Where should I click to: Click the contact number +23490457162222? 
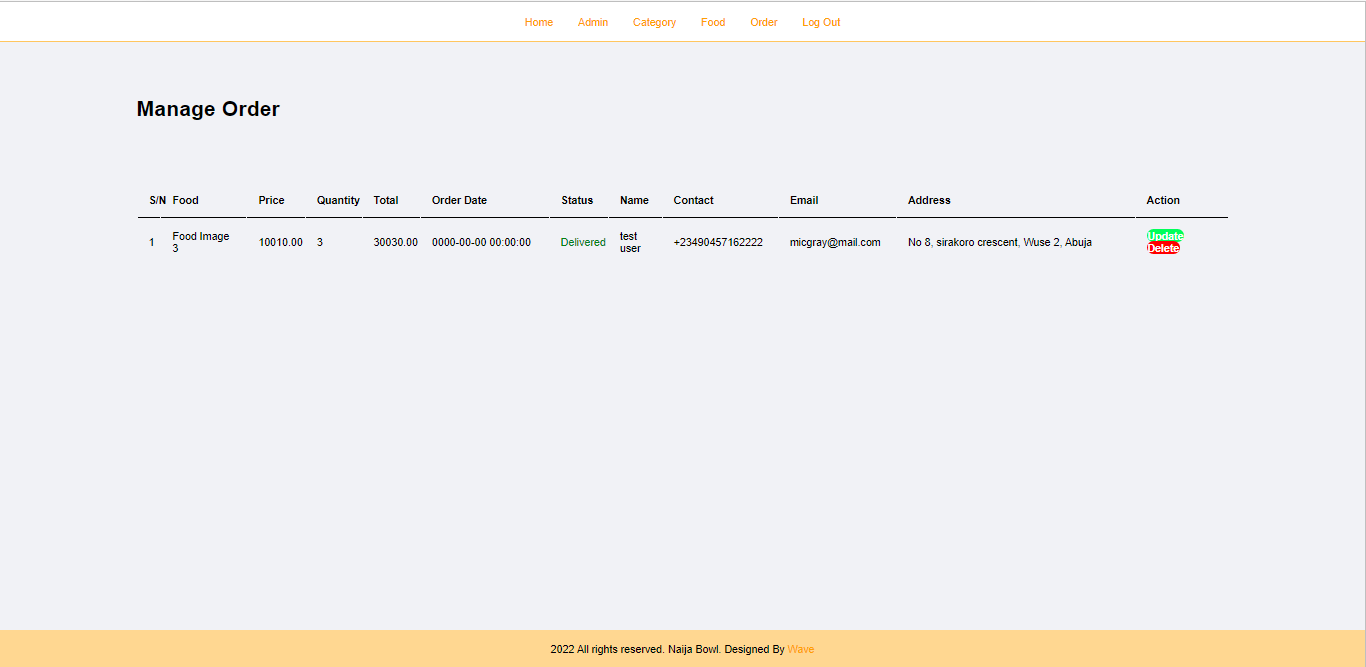718,242
